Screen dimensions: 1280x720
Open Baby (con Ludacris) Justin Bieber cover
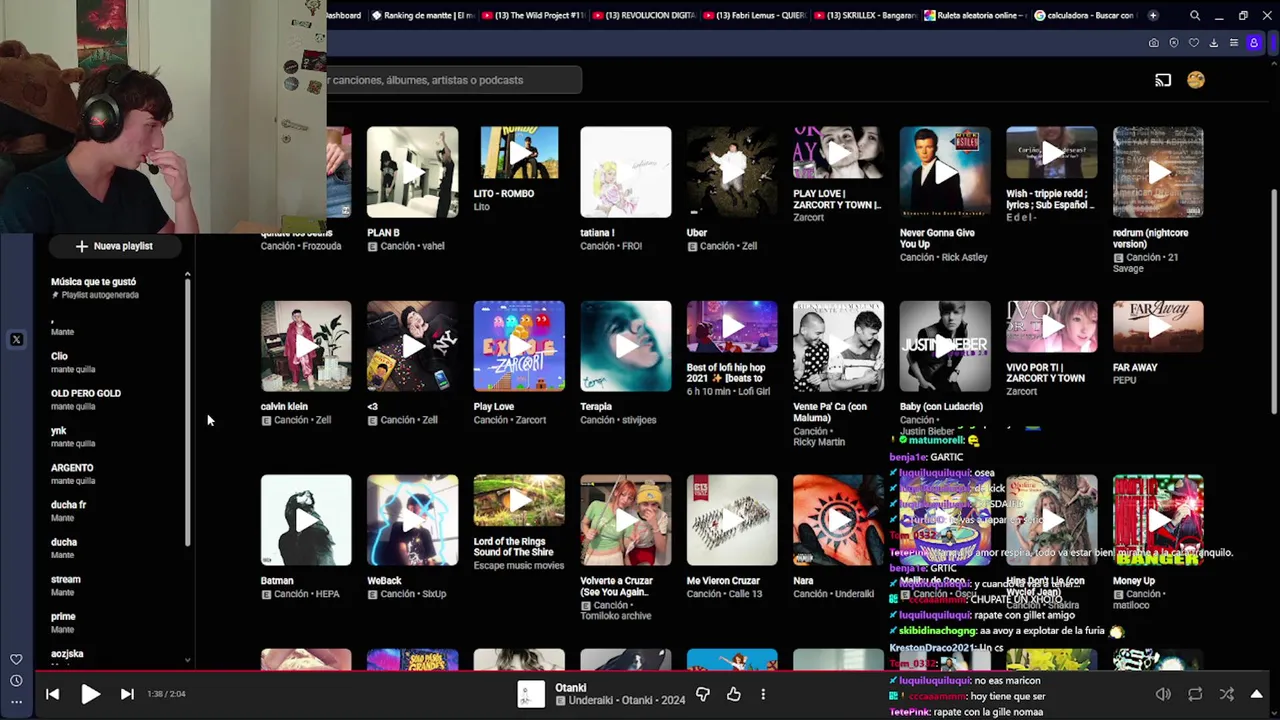coord(945,346)
